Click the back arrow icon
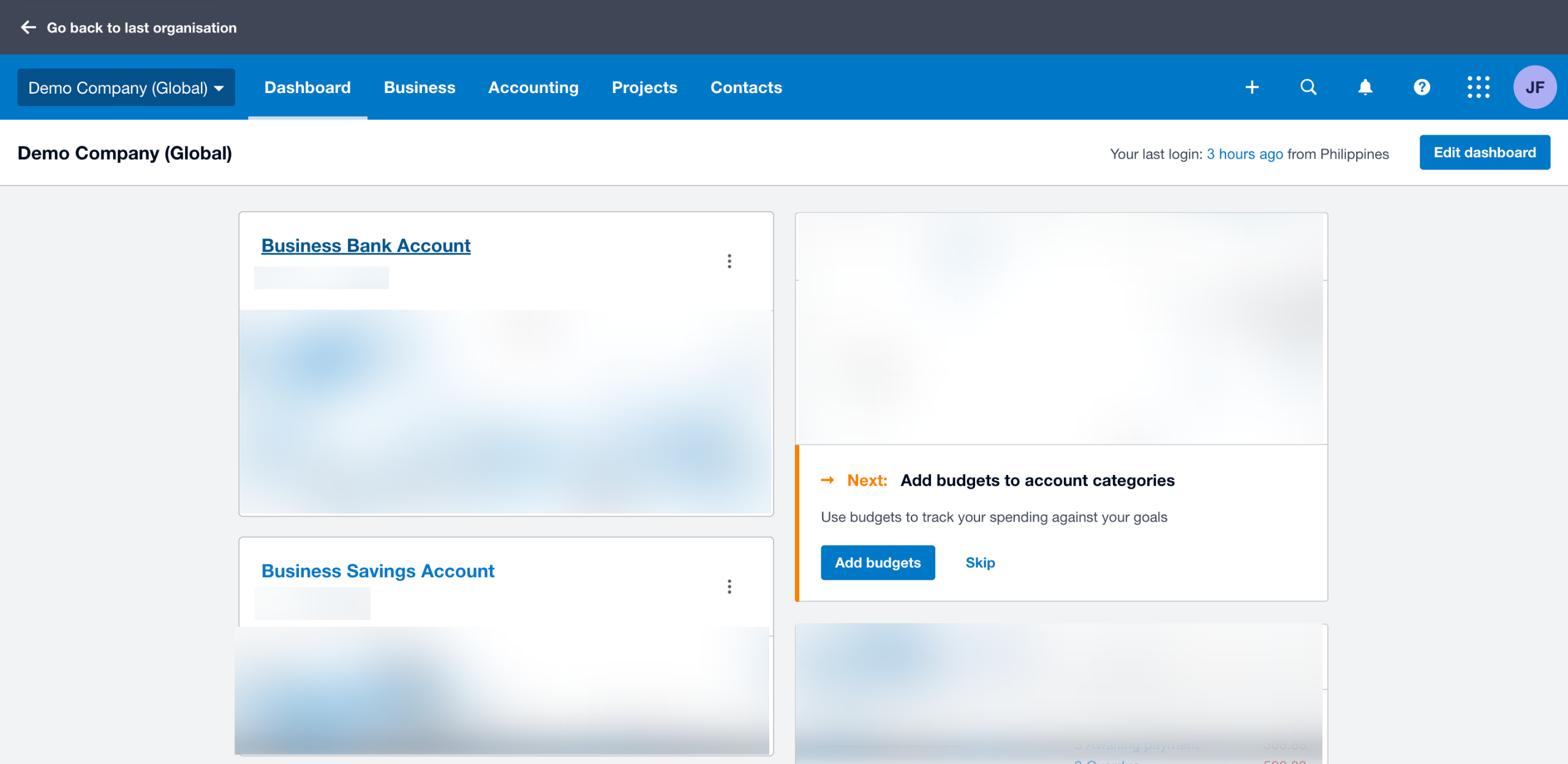 pos(28,28)
